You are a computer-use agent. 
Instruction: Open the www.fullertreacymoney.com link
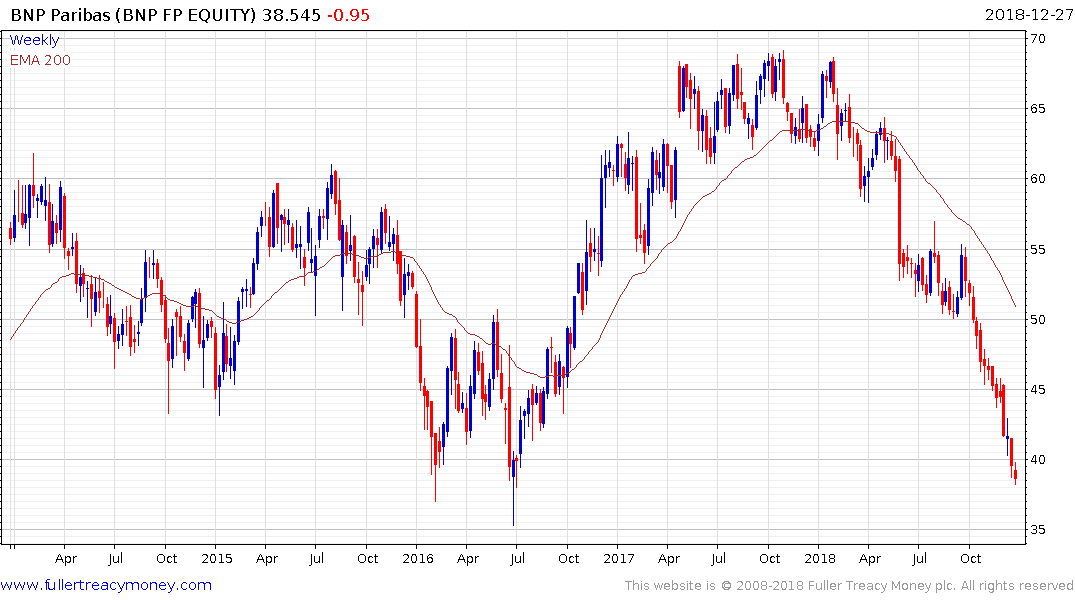(x=106, y=585)
